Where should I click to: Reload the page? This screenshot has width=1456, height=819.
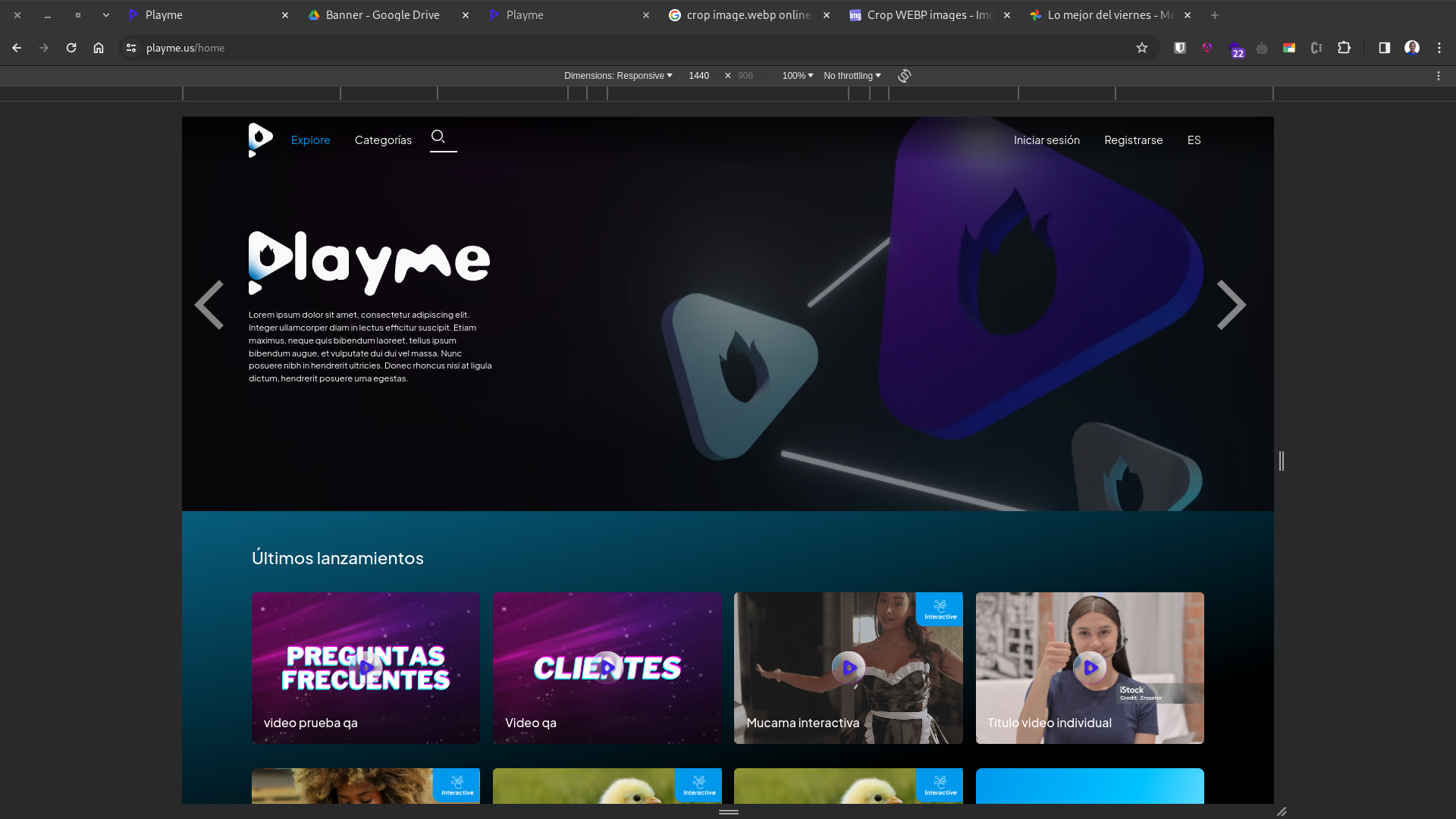71,48
